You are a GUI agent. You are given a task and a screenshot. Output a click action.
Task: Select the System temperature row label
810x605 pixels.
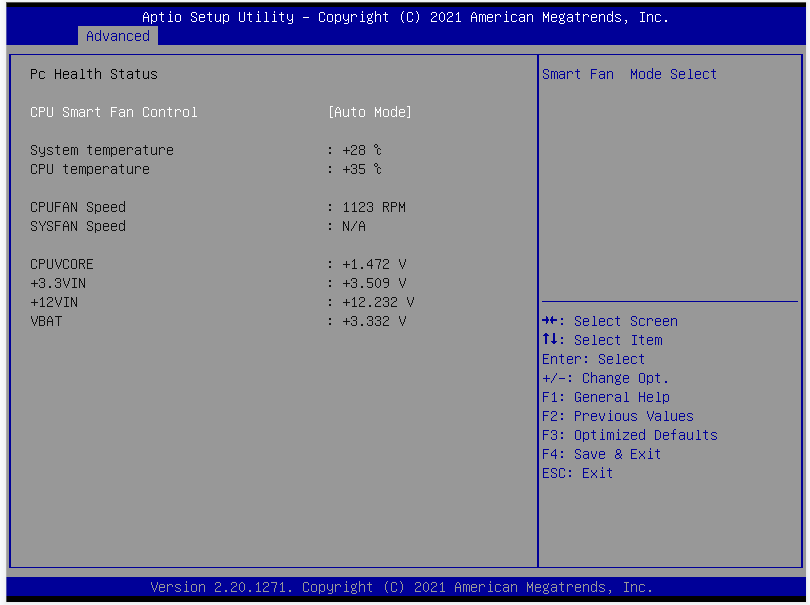point(102,150)
